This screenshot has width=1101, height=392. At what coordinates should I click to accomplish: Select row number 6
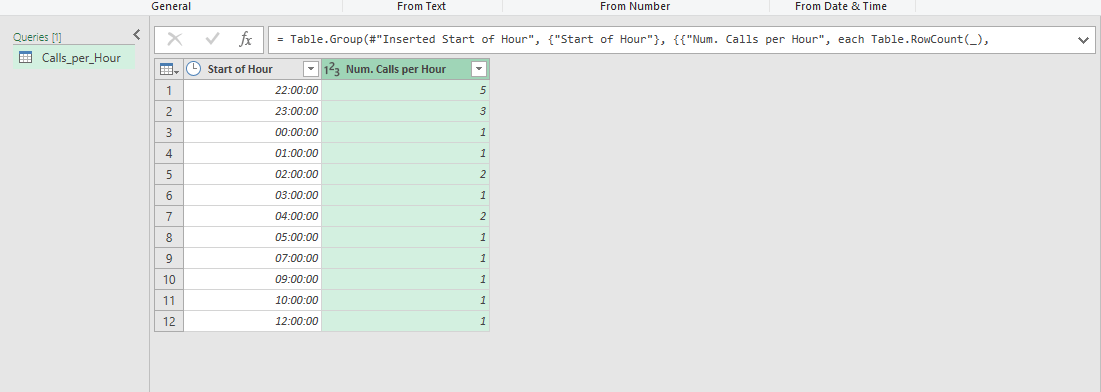(x=169, y=195)
